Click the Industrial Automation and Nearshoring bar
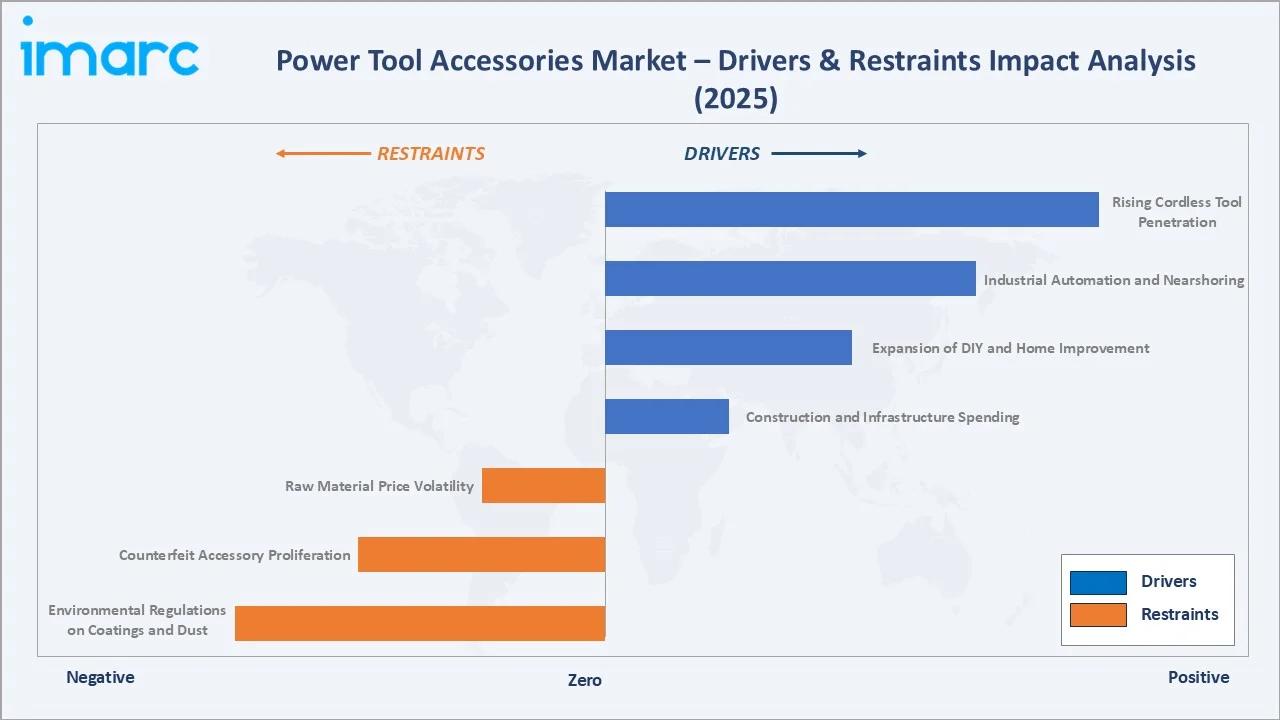The height and width of the screenshot is (720, 1280). tap(790, 279)
